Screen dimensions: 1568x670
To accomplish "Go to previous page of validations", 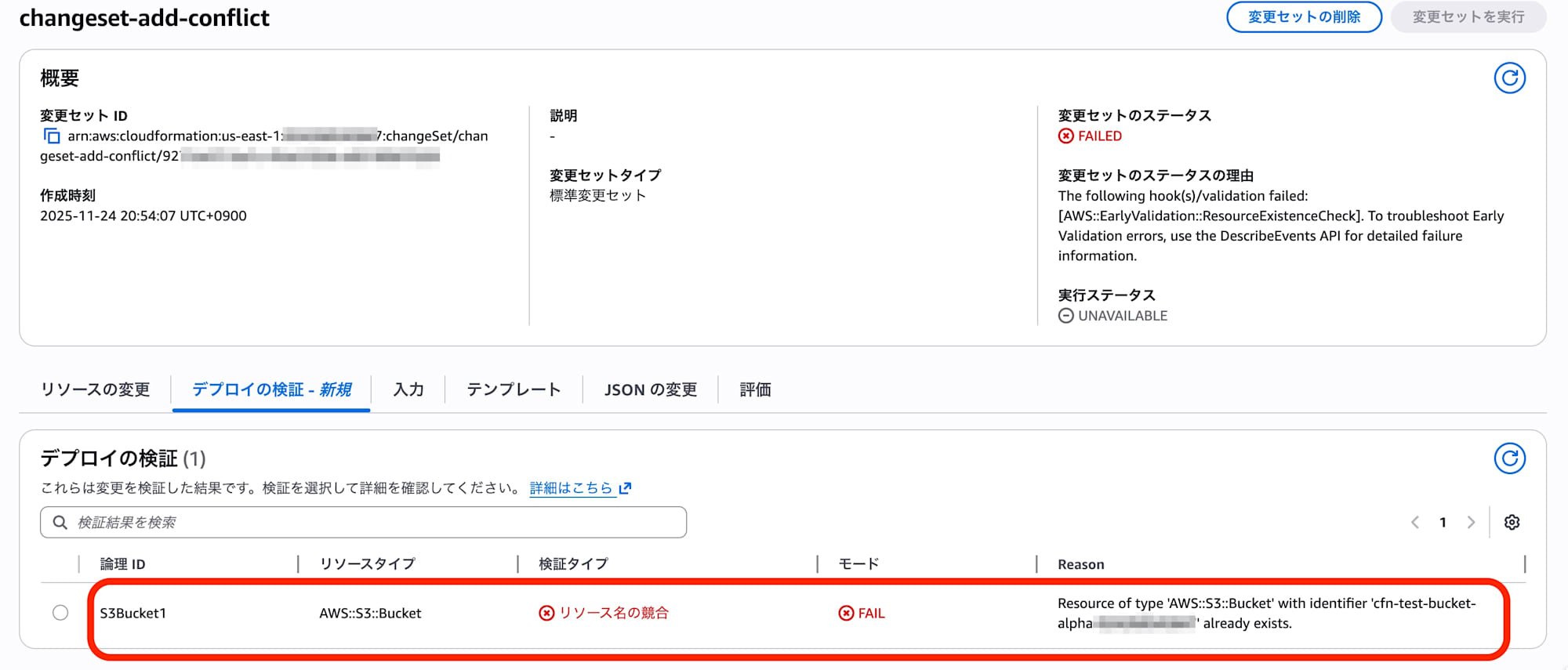I will pyautogui.click(x=1415, y=522).
